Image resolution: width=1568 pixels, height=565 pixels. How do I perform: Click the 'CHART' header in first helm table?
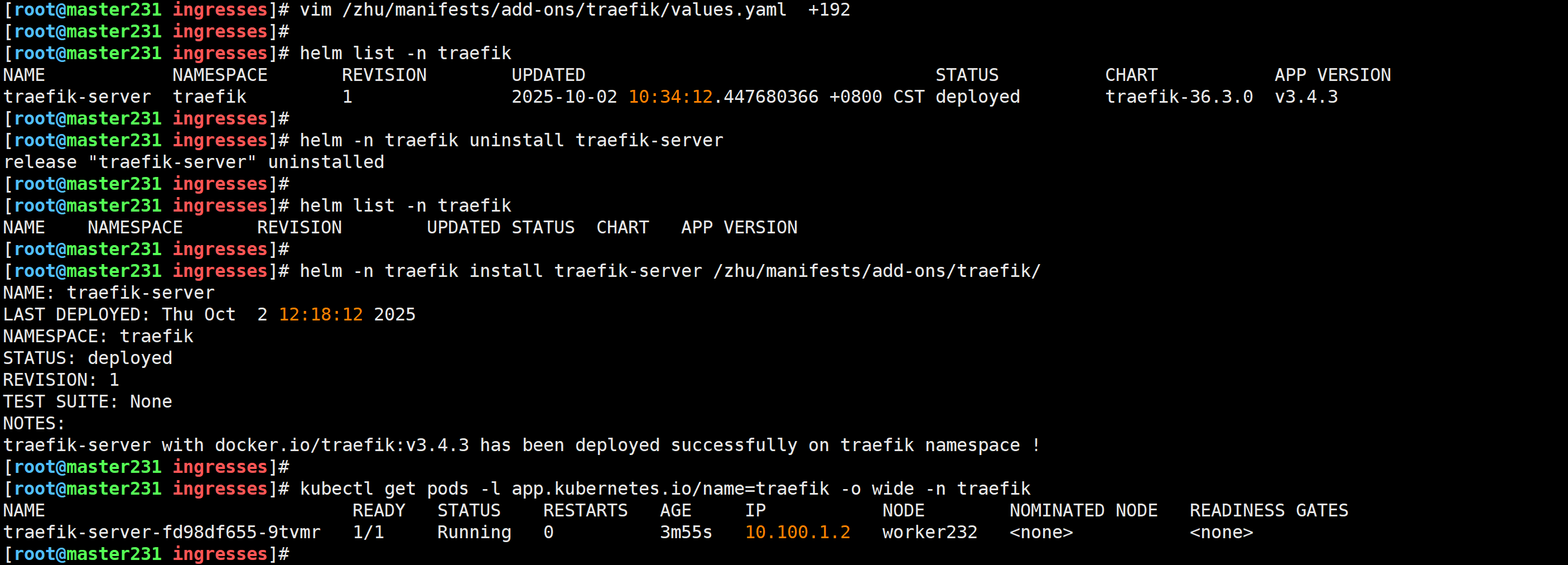point(1131,75)
